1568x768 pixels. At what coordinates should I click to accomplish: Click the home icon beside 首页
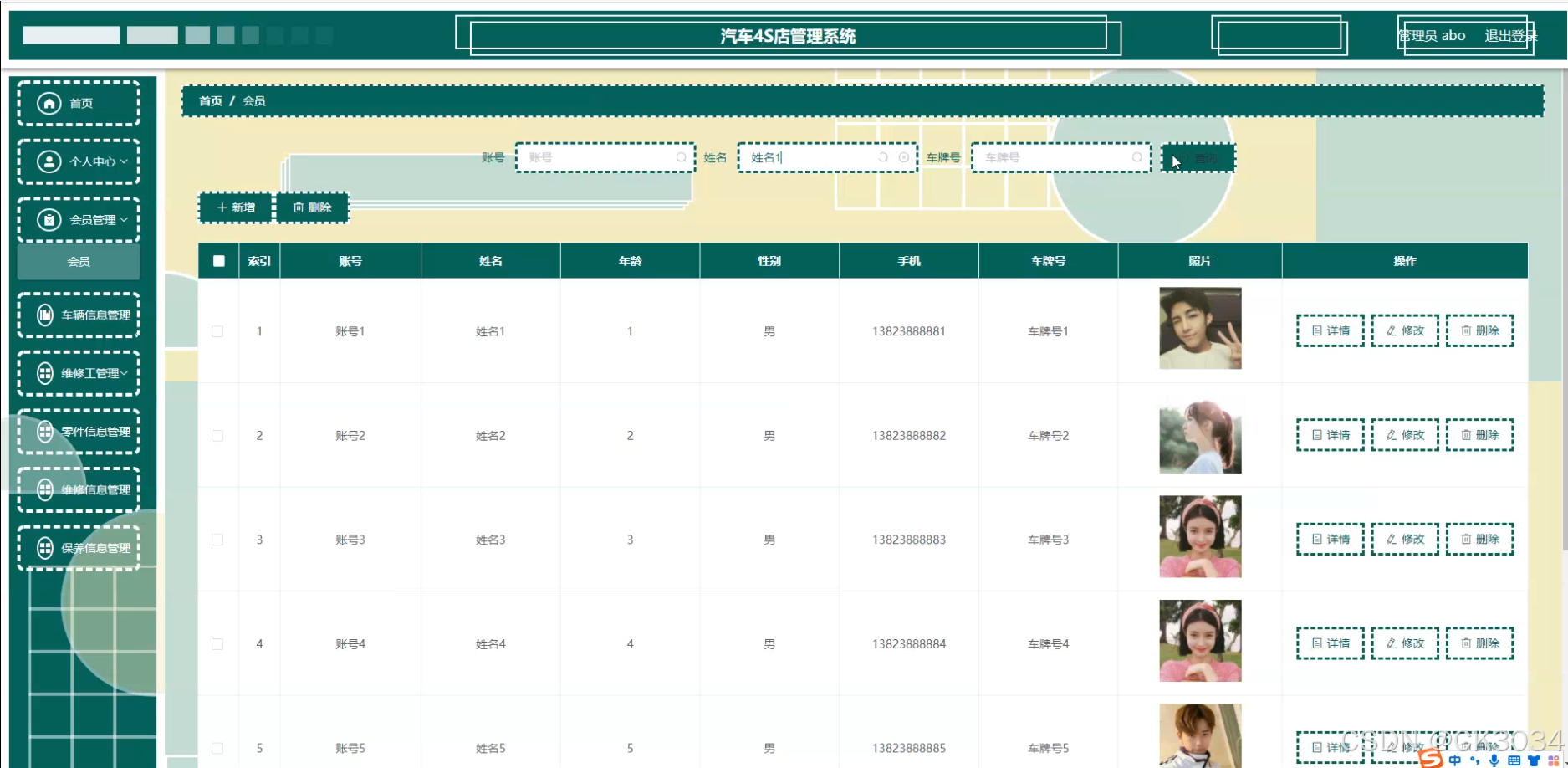coord(49,102)
